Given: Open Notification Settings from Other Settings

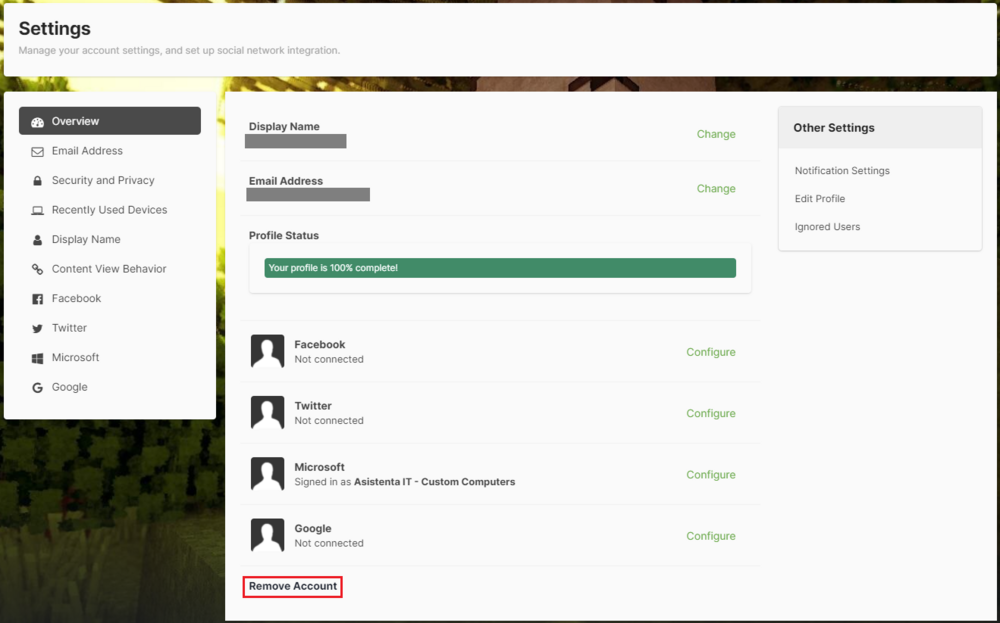Looking at the screenshot, I should point(842,171).
